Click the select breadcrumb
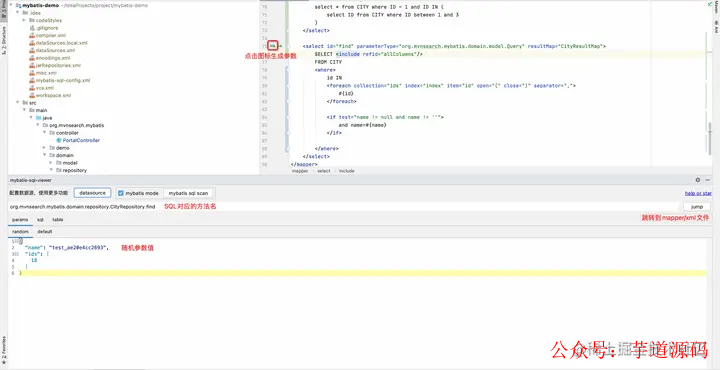The height and width of the screenshot is (370, 720). (x=324, y=171)
